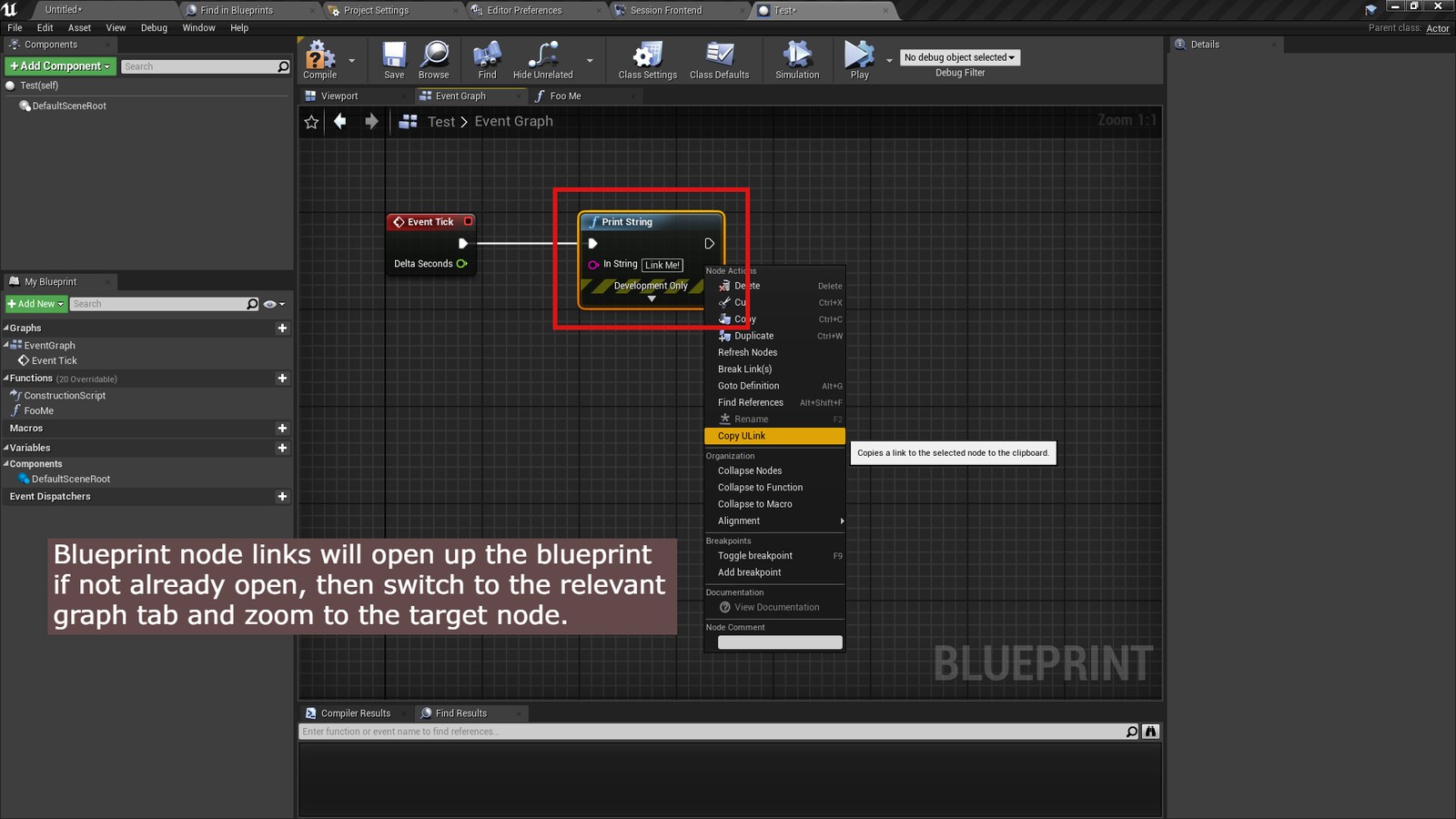The image size is (1456, 819).
Task: Add new event dispatcher plus icon
Action: (282, 496)
